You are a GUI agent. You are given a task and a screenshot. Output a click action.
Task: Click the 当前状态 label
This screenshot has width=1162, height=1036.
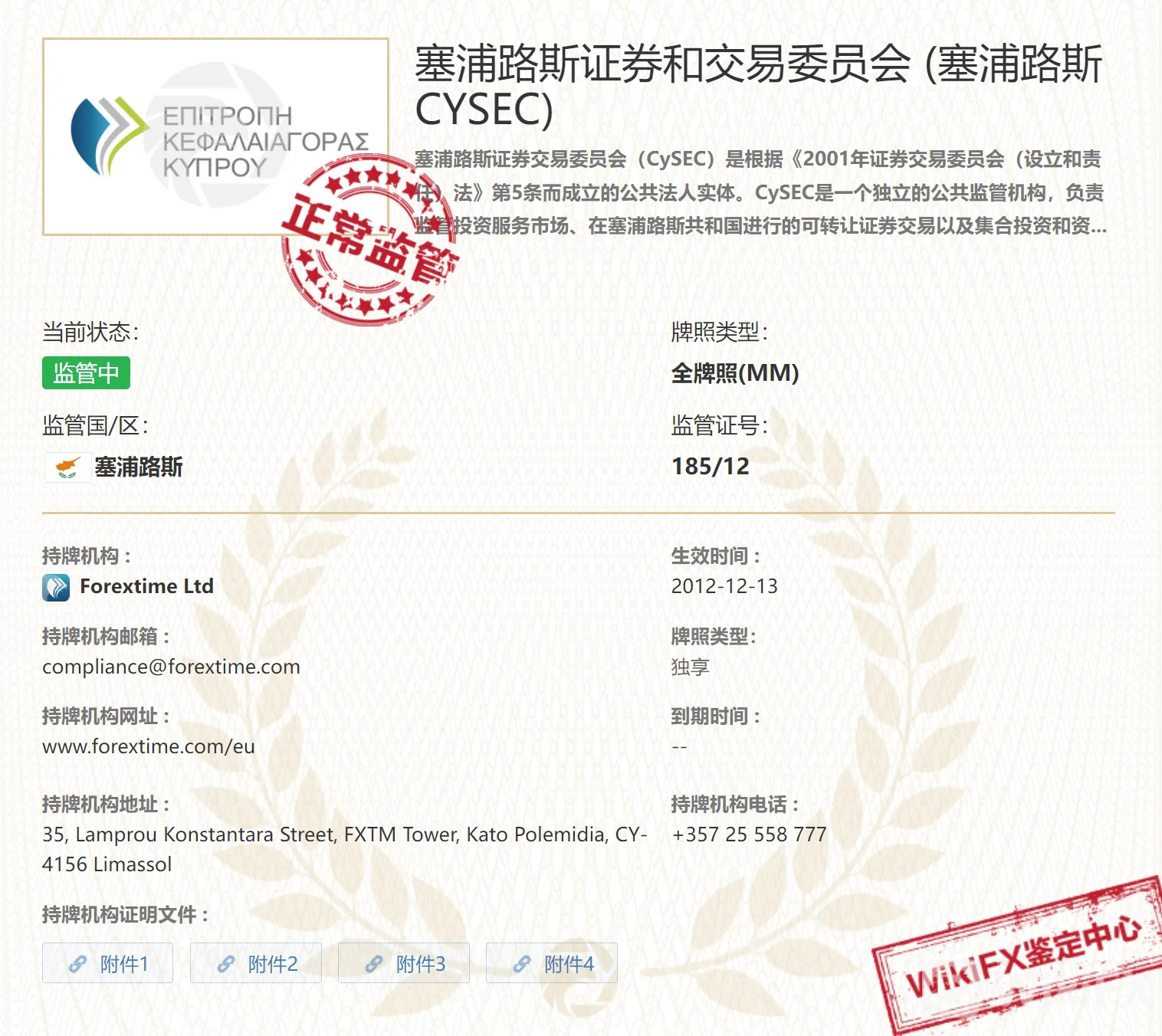pos(90,332)
